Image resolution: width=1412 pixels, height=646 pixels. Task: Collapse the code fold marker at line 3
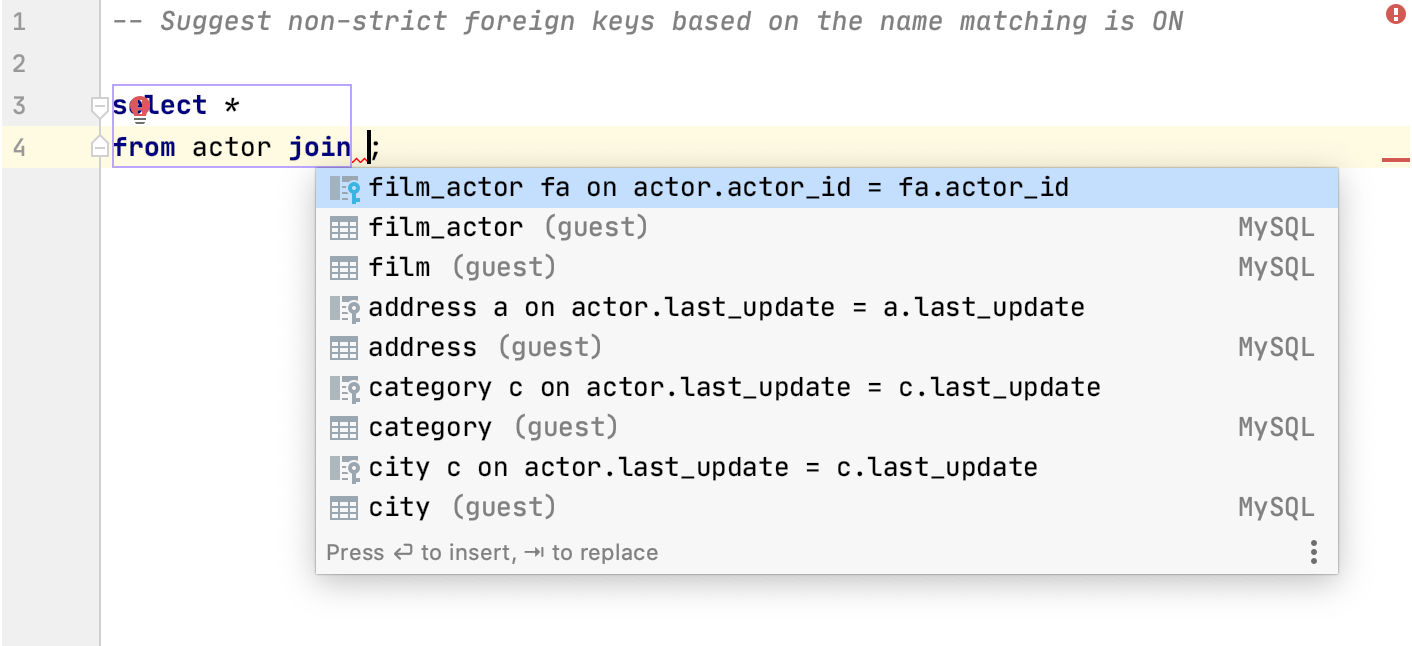tap(99, 105)
